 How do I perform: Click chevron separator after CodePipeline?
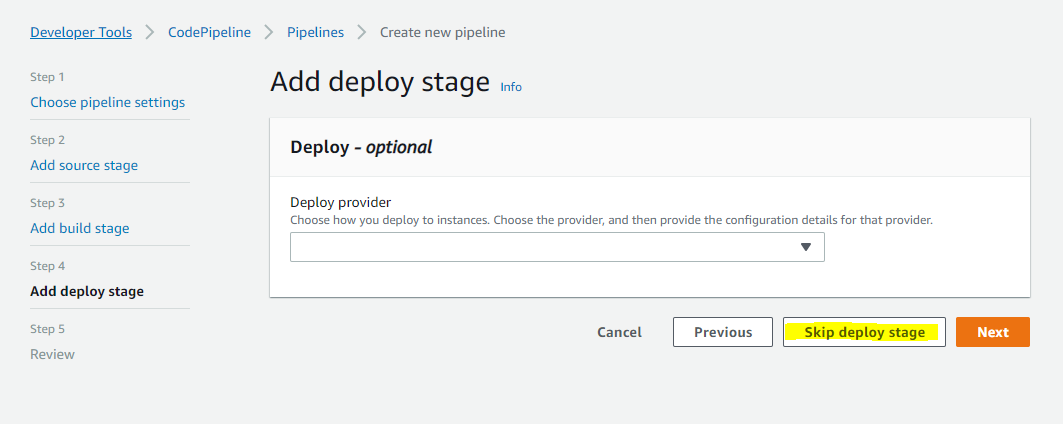click(269, 32)
